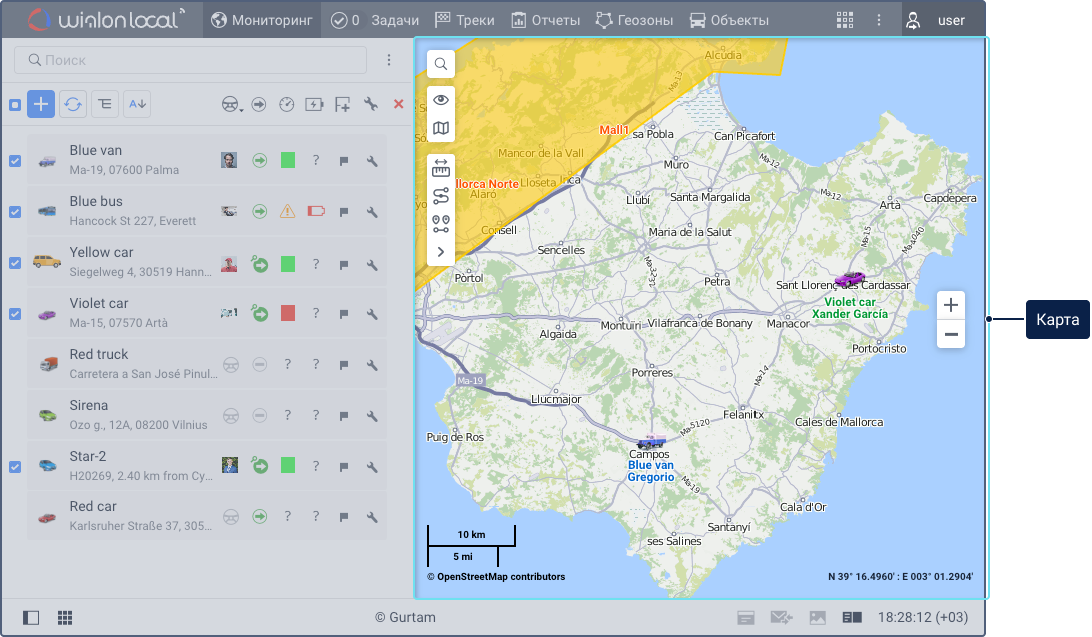Open the apps grid icon in top bar
This screenshot has height=637, width=1092.
[x=845, y=20]
